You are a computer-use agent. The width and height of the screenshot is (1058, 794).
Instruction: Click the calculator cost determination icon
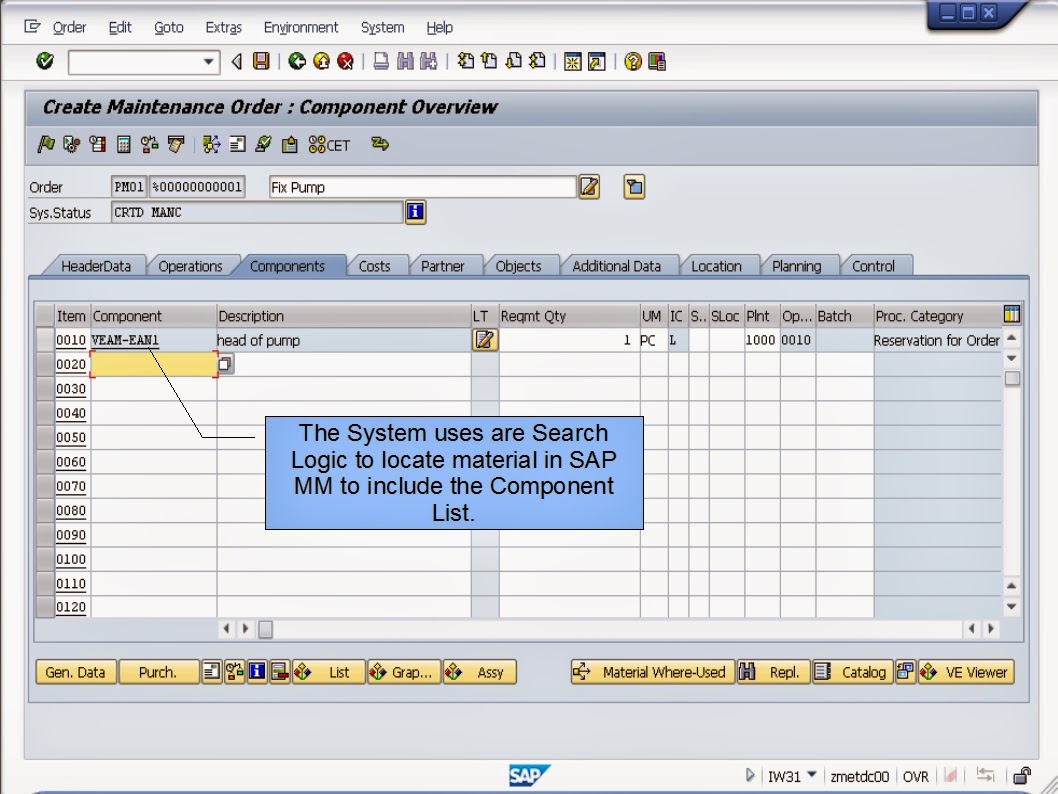122,145
